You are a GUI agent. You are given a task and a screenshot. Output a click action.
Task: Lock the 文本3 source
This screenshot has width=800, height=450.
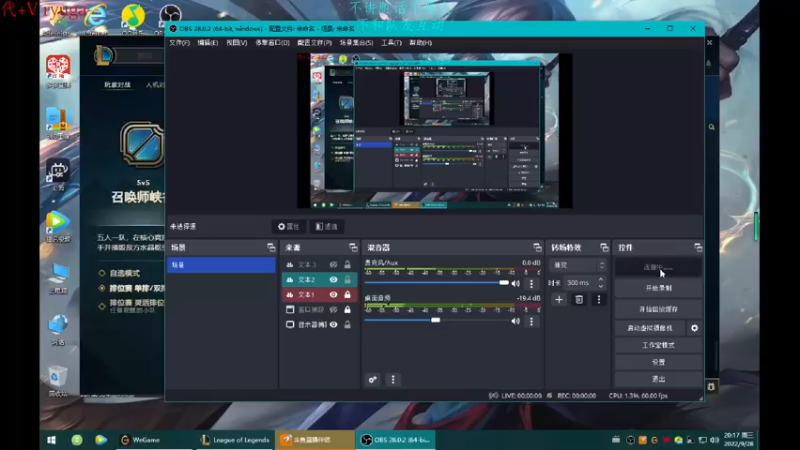(x=347, y=265)
